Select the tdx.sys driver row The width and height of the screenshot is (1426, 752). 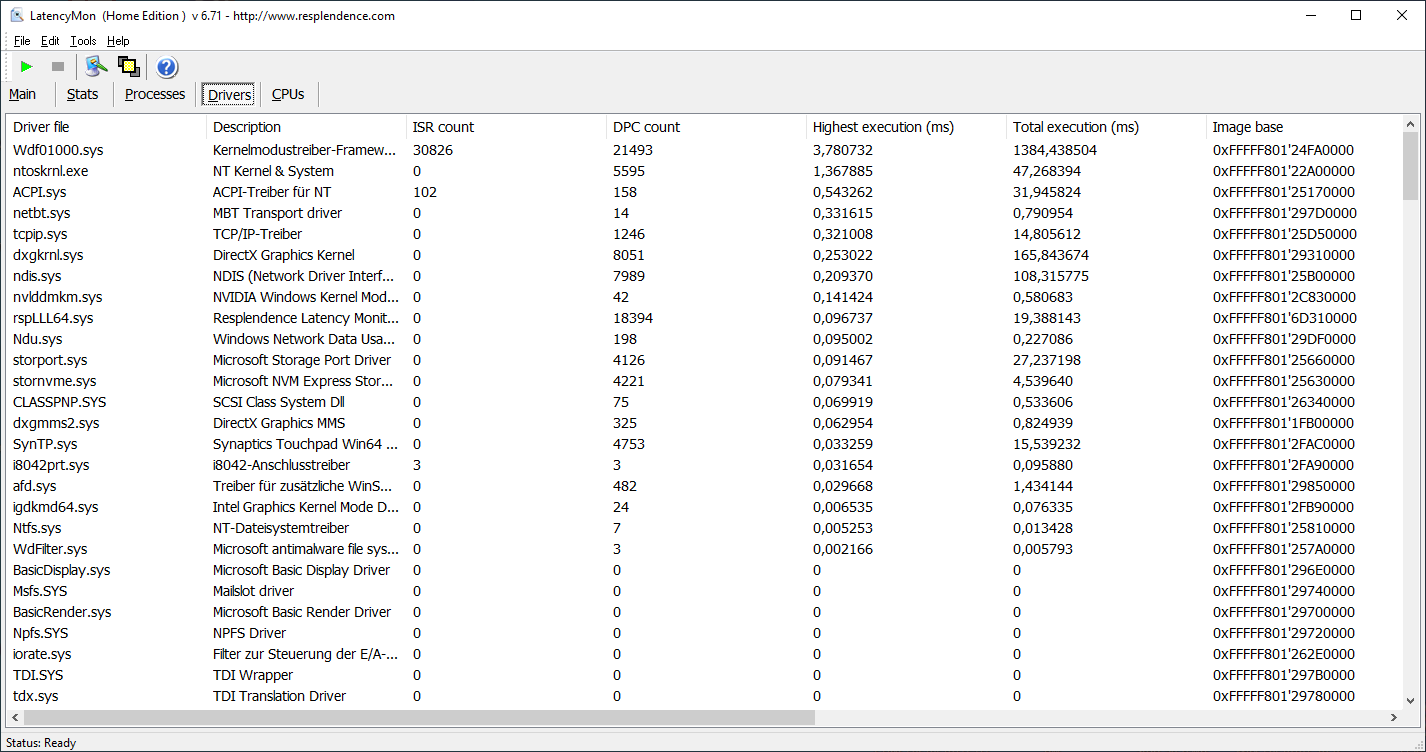[x=704, y=696]
